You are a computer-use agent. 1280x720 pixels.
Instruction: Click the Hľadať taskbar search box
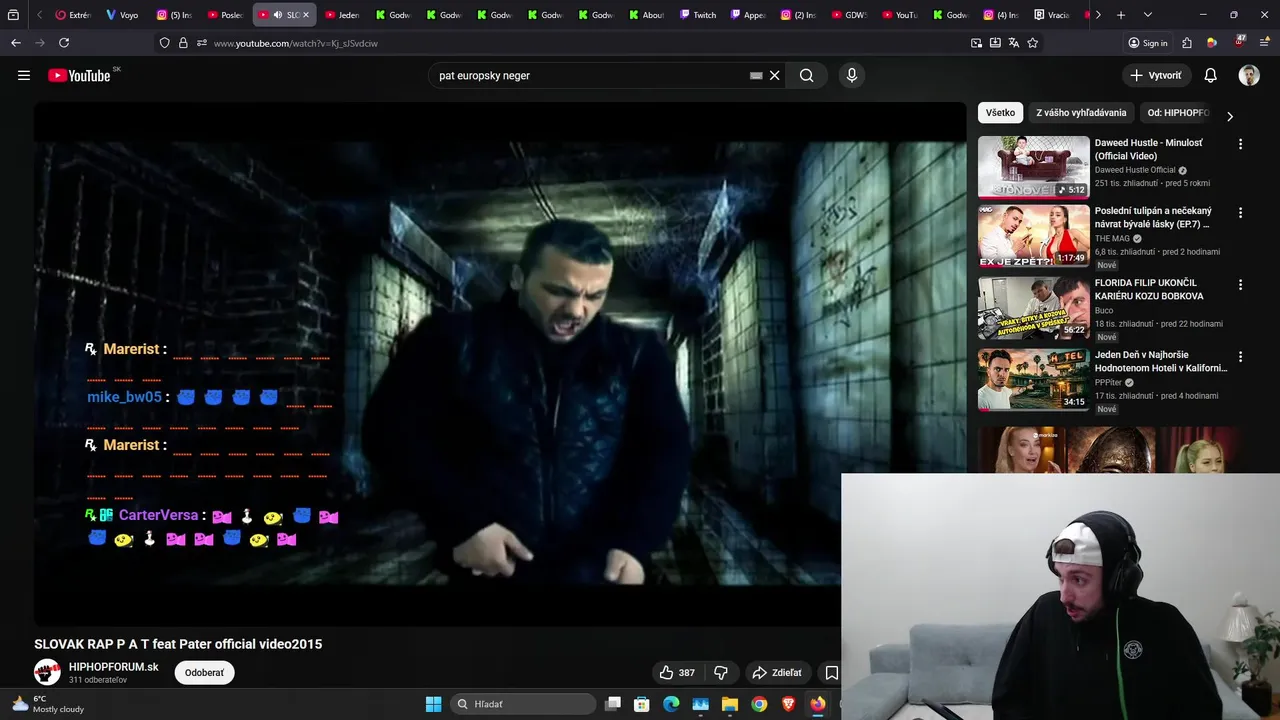[x=524, y=704]
